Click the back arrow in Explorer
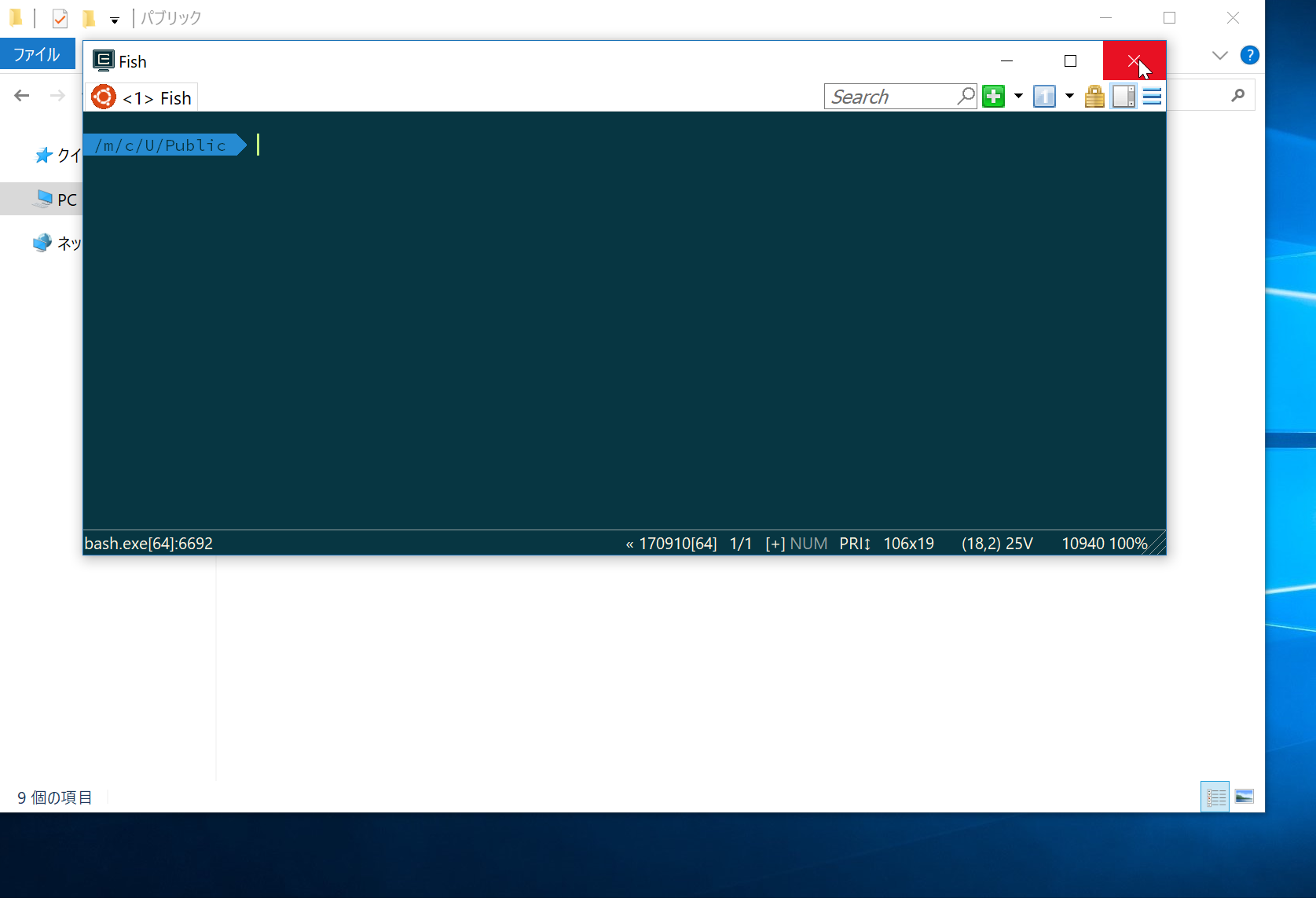The width and height of the screenshot is (1316, 898). (21, 95)
